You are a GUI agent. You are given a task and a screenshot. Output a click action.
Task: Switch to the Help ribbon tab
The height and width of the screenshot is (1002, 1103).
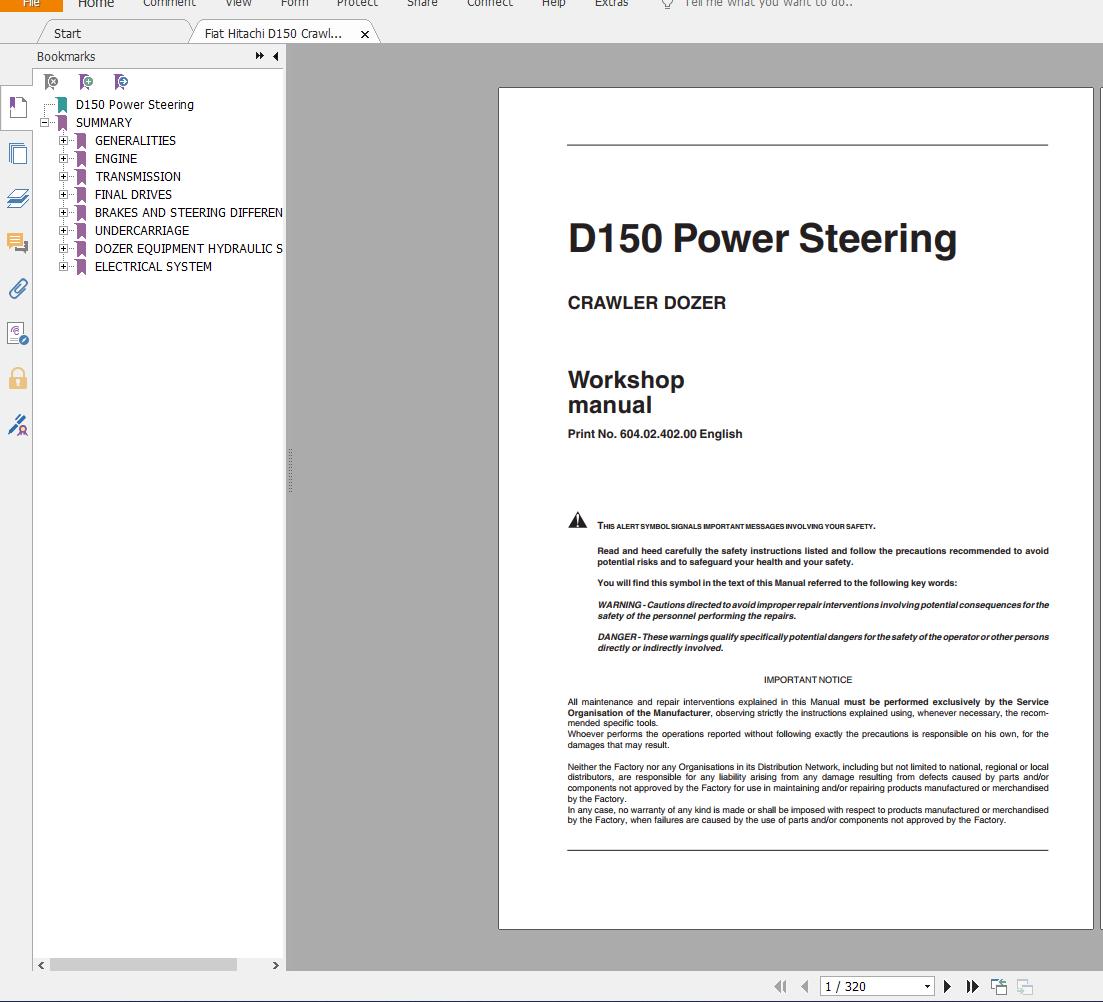pos(554,4)
